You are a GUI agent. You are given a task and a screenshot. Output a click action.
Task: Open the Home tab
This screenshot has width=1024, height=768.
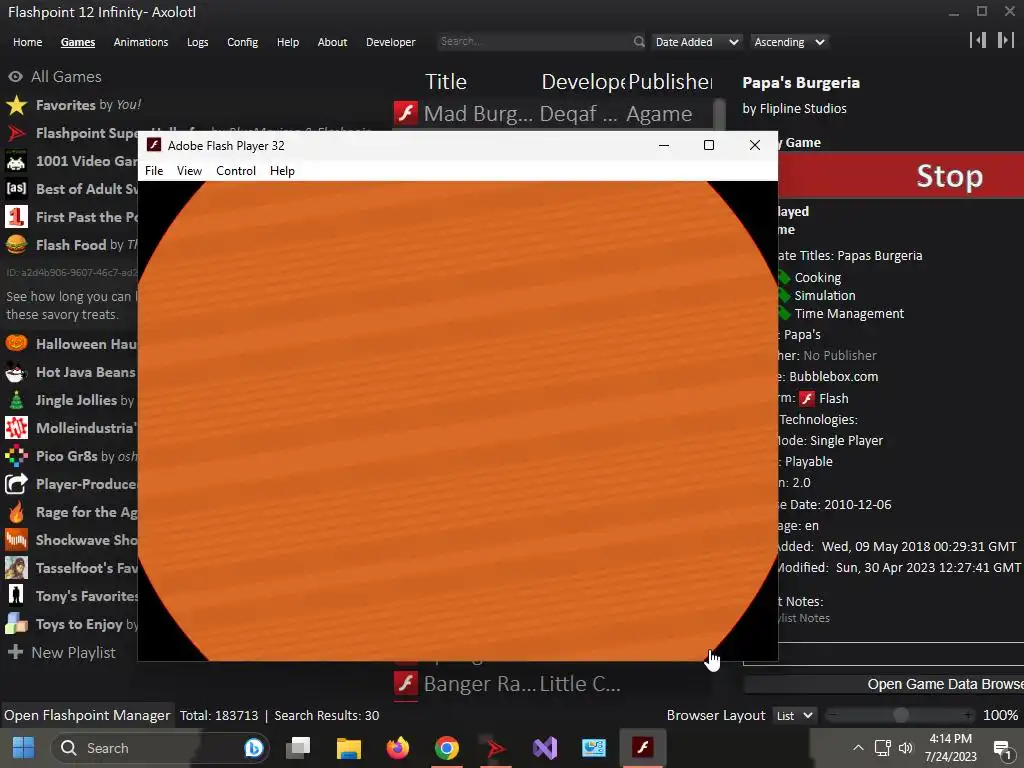coord(27,42)
